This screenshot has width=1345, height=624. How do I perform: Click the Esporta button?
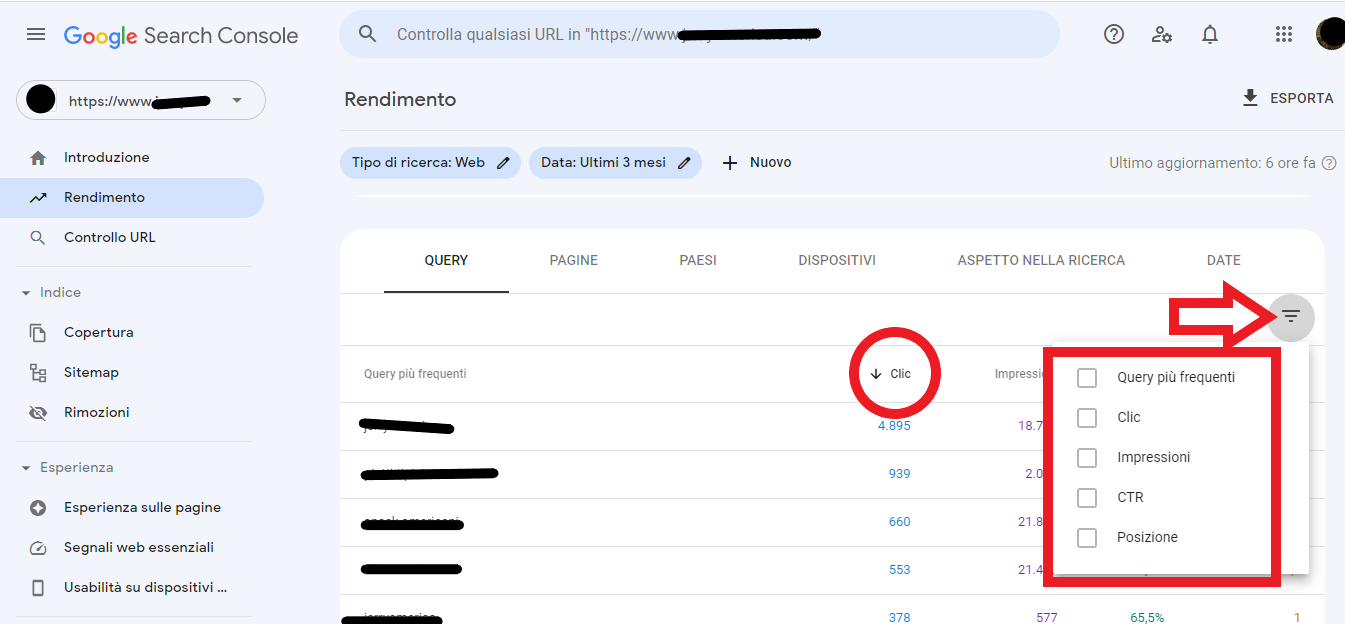pyautogui.click(x=1287, y=98)
